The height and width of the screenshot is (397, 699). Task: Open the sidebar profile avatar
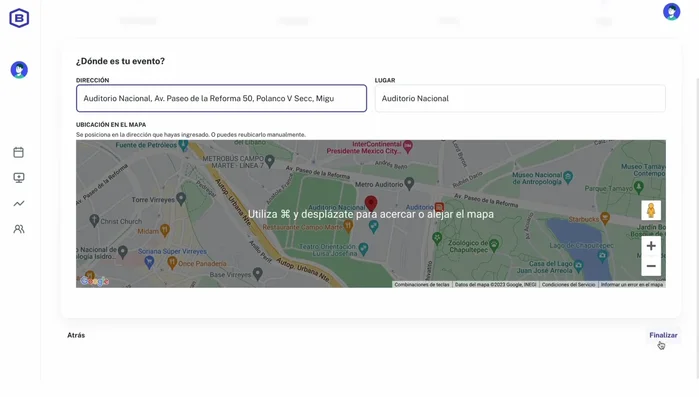tap(19, 70)
